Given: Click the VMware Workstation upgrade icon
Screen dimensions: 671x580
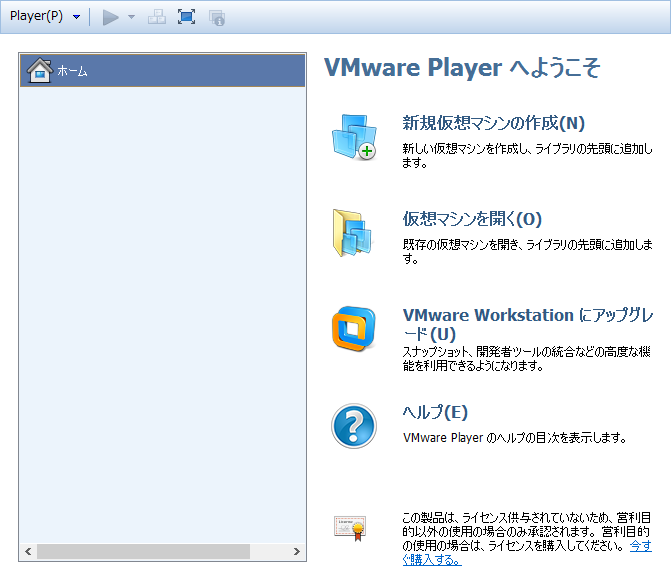Looking at the screenshot, I should [x=353, y=329].
